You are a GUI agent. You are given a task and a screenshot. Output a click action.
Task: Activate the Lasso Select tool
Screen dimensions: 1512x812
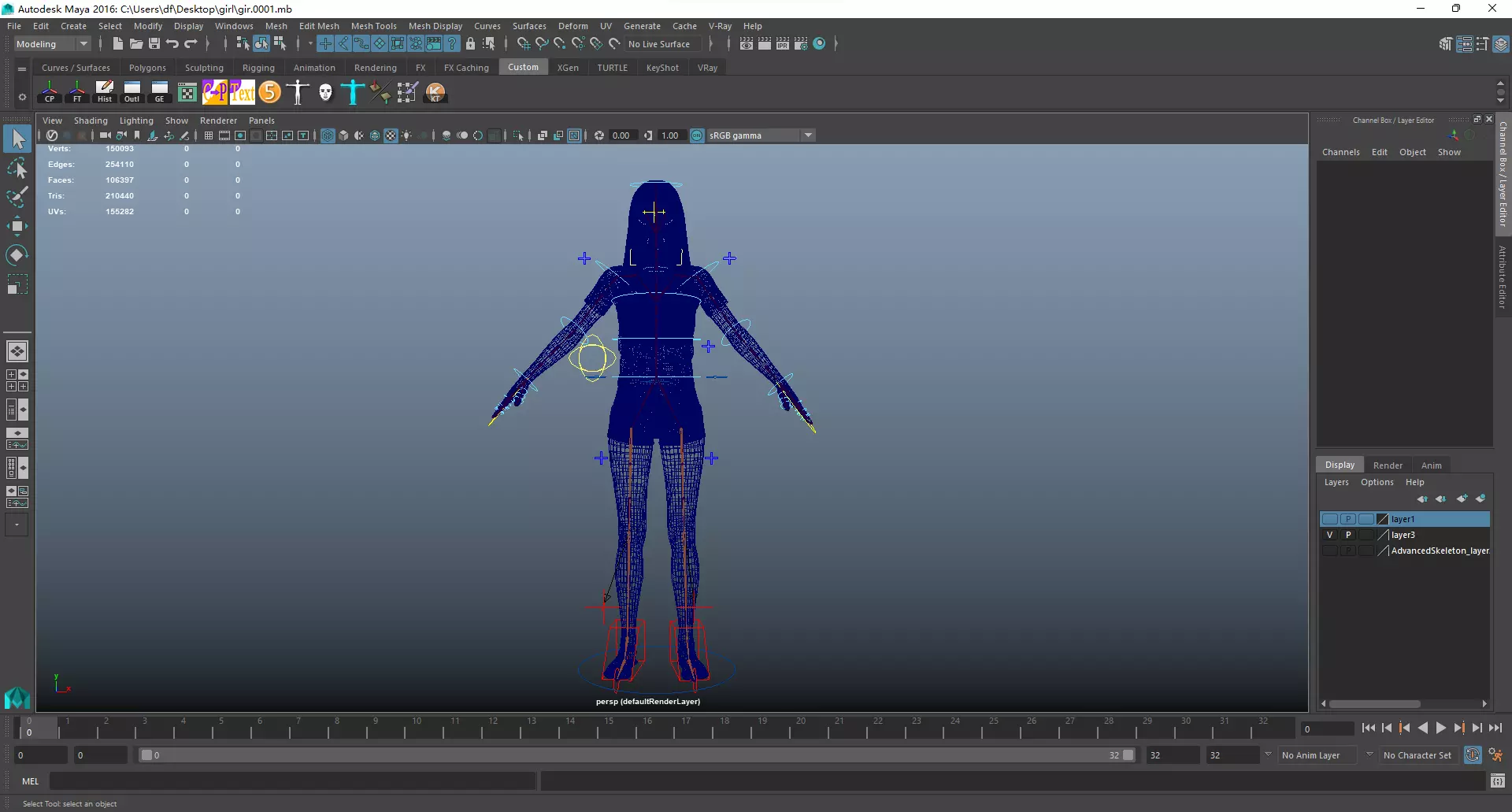(x=17, y=168)
